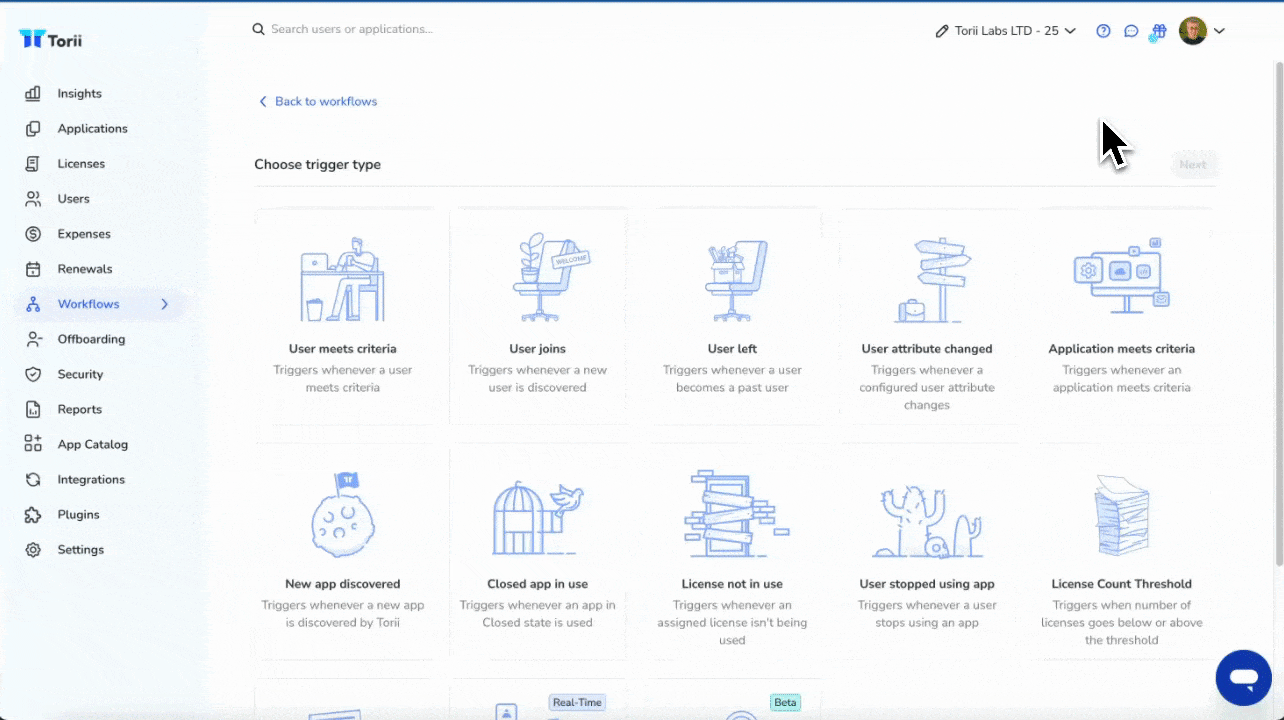Click the Offboarding sidebar icon
The height and width of the screenshot is (720, 1284).
coord(33,339)
